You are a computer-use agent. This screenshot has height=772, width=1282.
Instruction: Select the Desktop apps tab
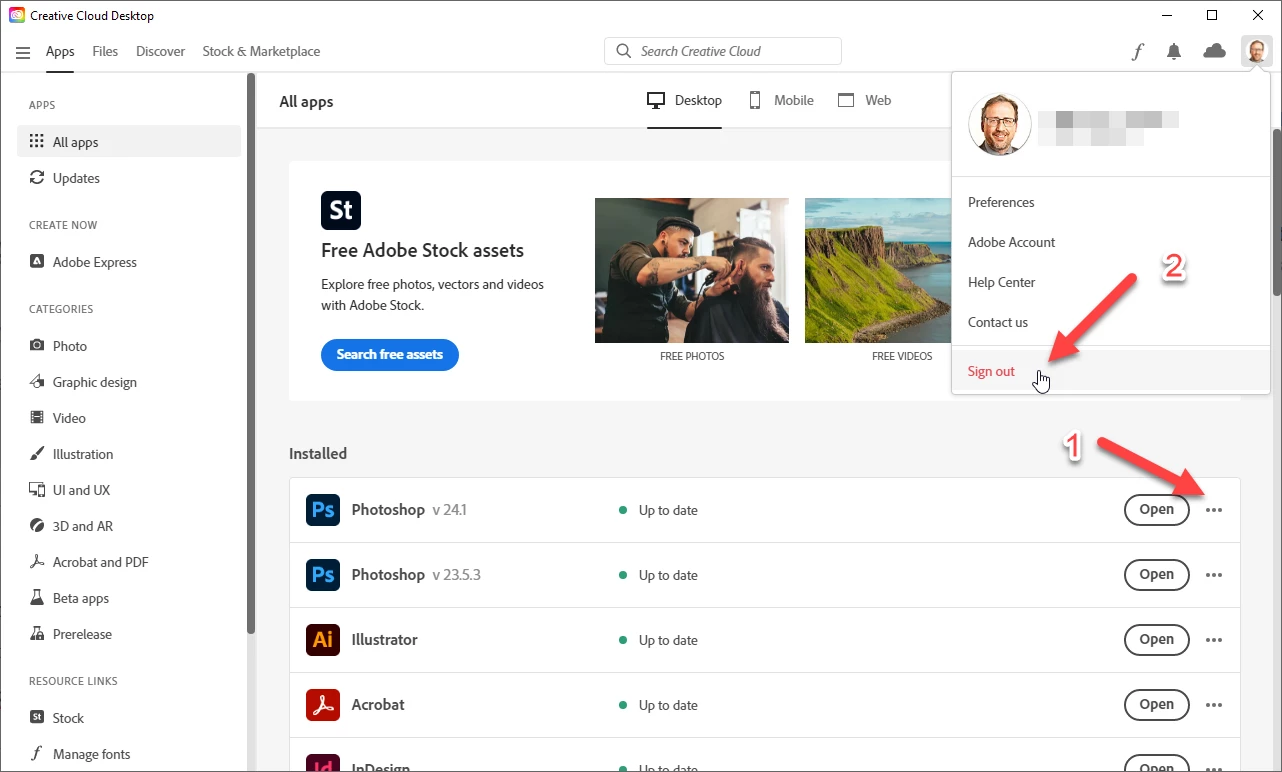coord(684,101)
